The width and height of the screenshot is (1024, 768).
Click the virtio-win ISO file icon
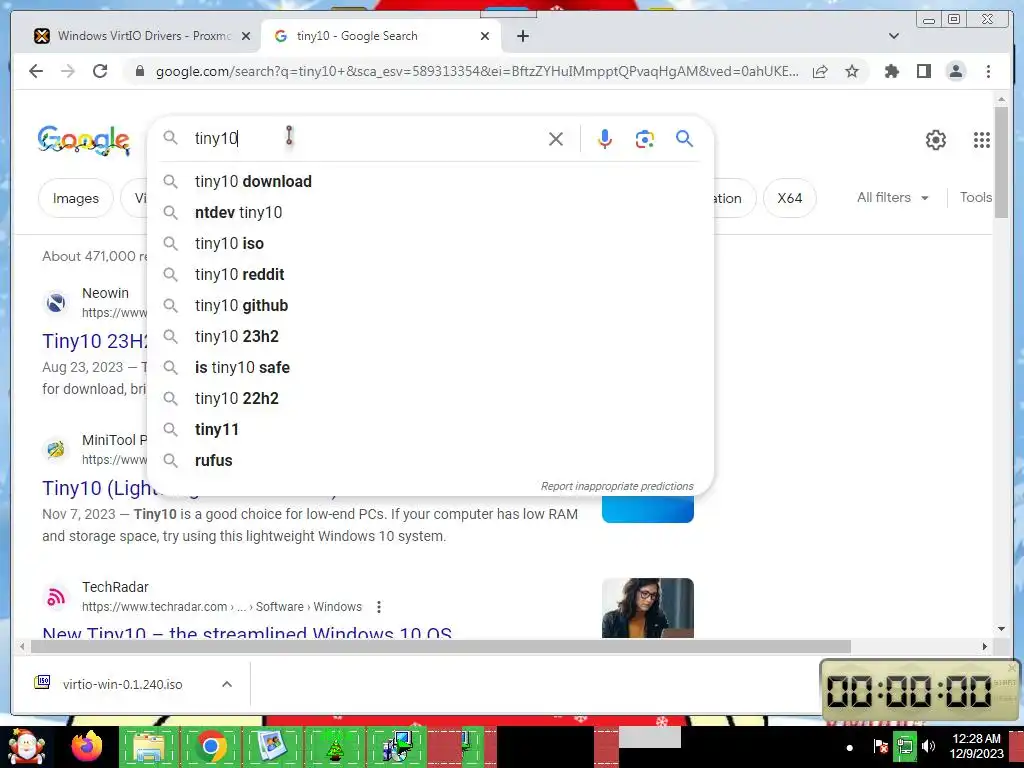pos(42,683)
